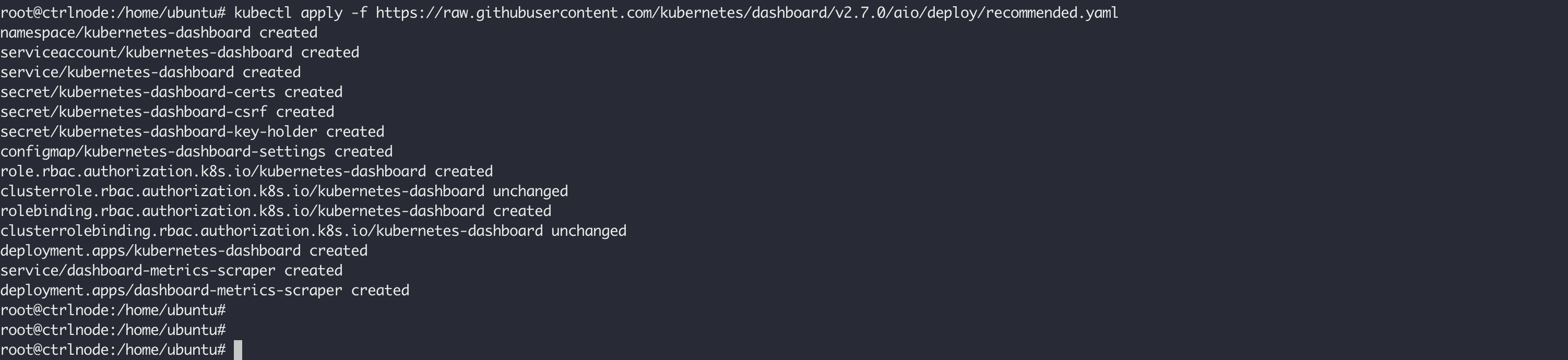The image size is (1568, 360).
Task: Select the deployment.apps/kubernetes-dashboard created line
Action: 184,250
